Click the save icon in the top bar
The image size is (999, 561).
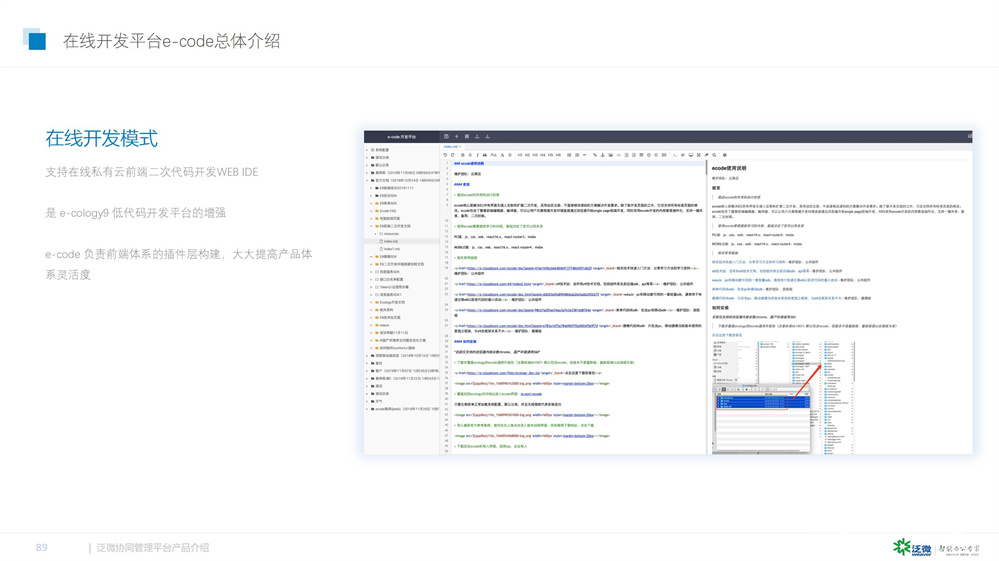447,136
